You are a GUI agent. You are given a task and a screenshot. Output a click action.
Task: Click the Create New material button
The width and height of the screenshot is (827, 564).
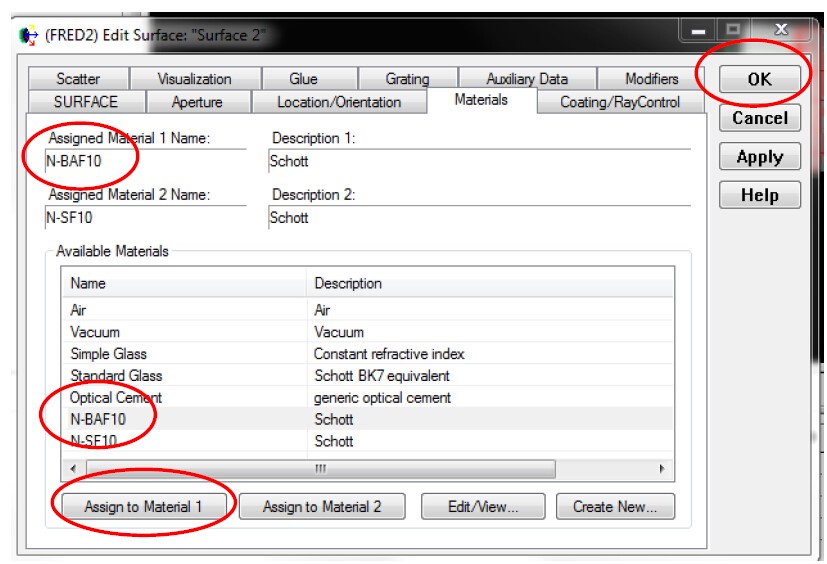(615, 506)
